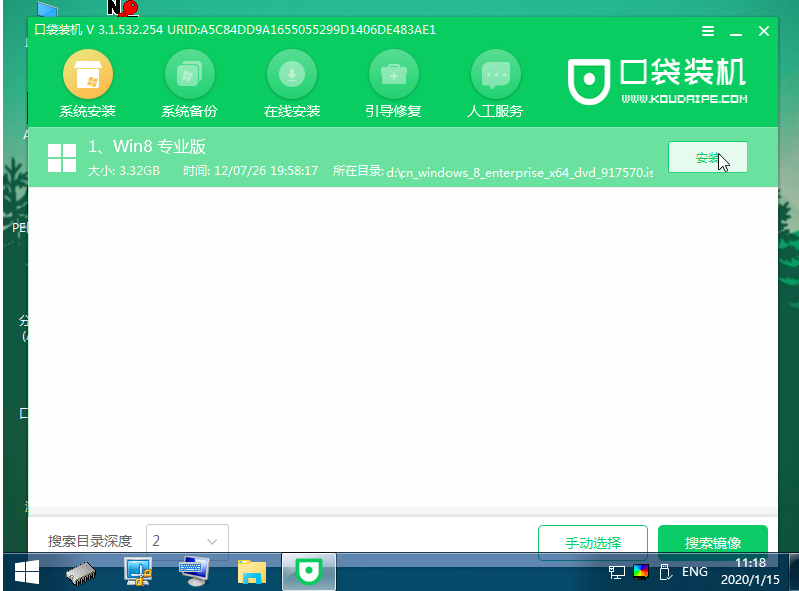
Task: Open 人工服务 chat support icon
Action: point(495,85)
